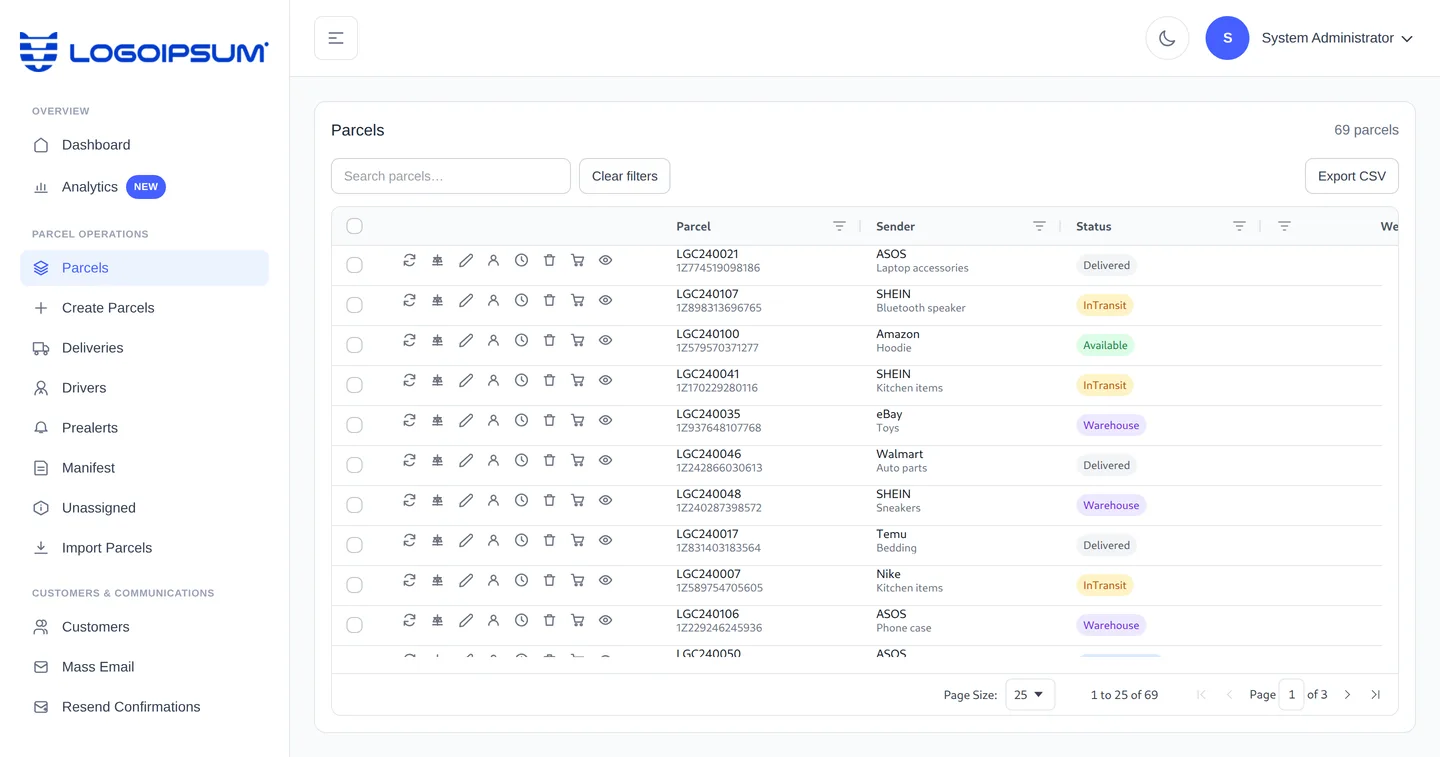This screenshot has width=1440, height=757.
Task: Click the weight scale icon for LGC240107
Action: [437, 300]
